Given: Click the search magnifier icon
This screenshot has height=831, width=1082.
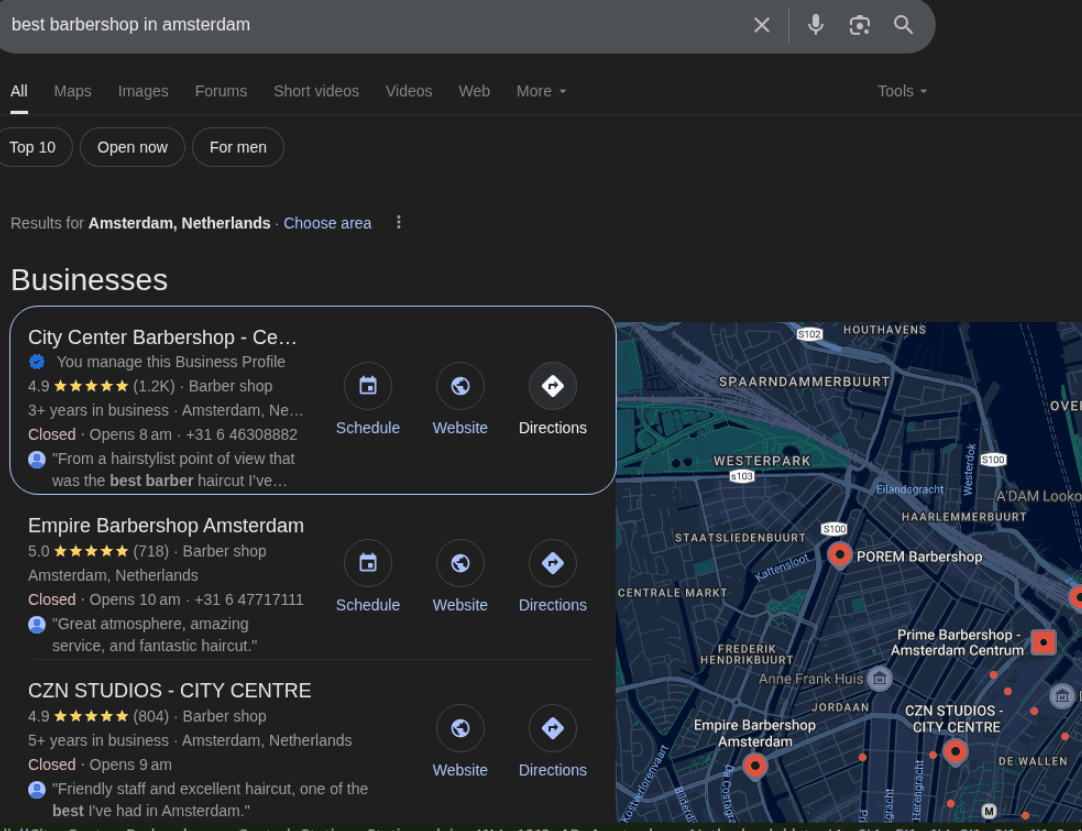Looking at the screenshot, I should click(903, 24).
